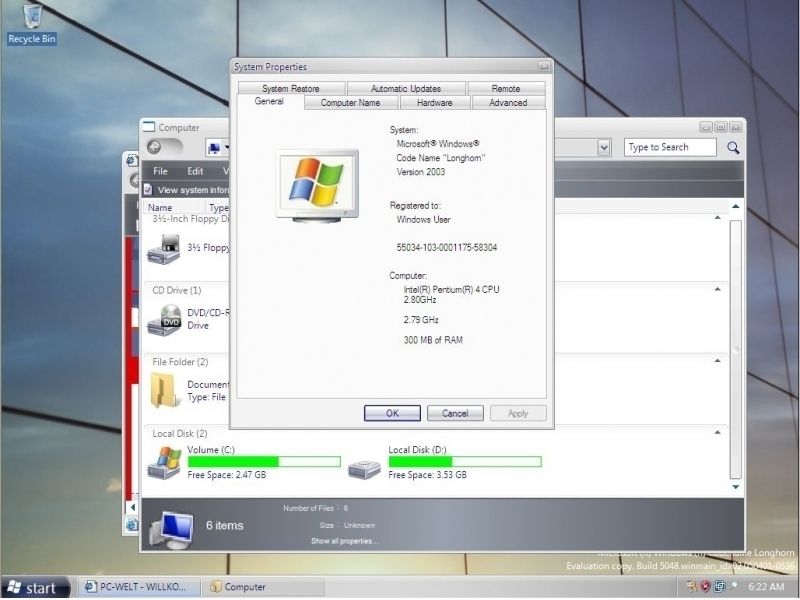The width and height of the screenshot is (800, 600).
Task: Switch to Computer taskbar button
Action: (264, 587)
